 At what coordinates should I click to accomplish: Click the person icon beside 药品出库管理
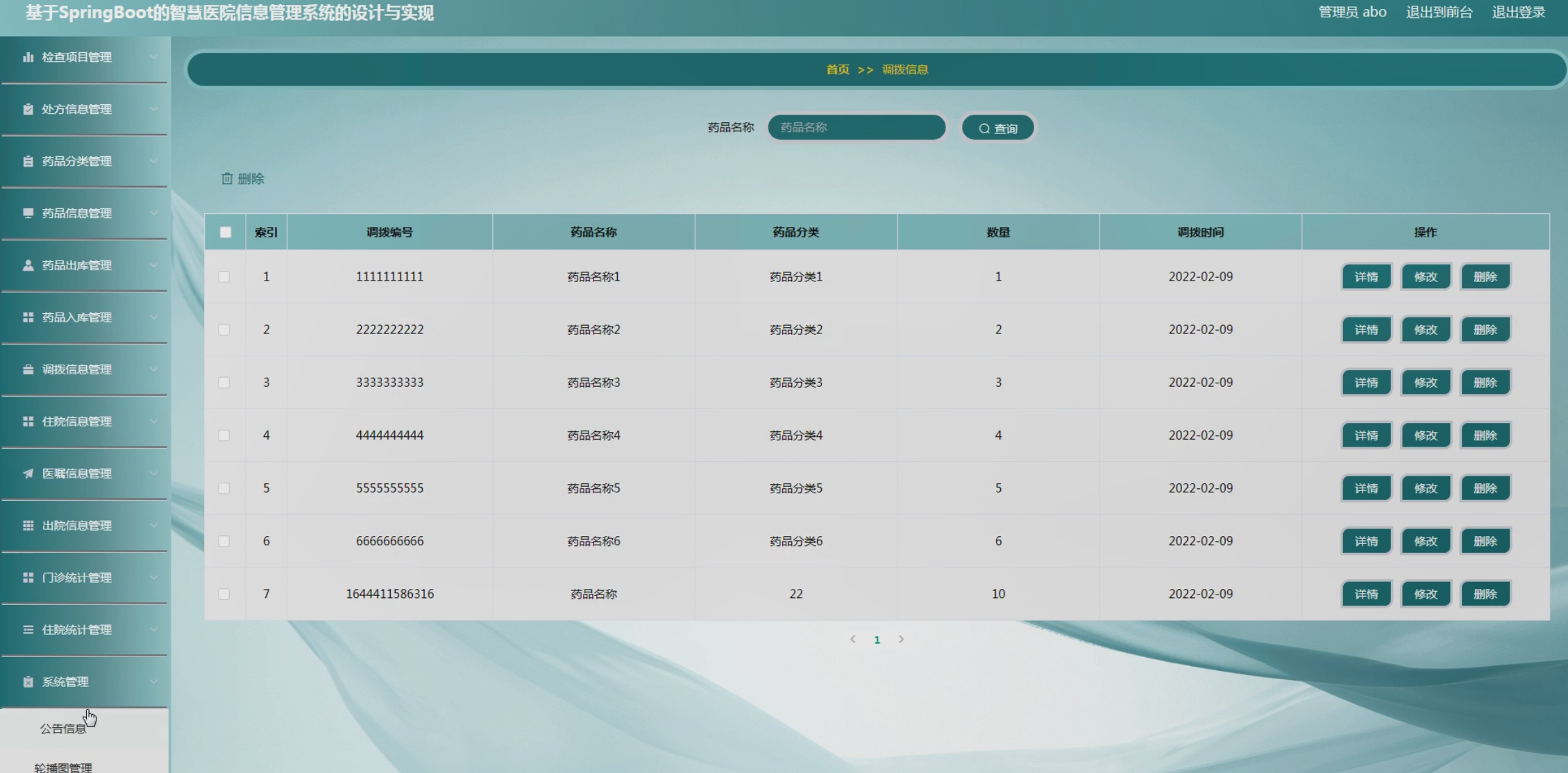(28, 265)
